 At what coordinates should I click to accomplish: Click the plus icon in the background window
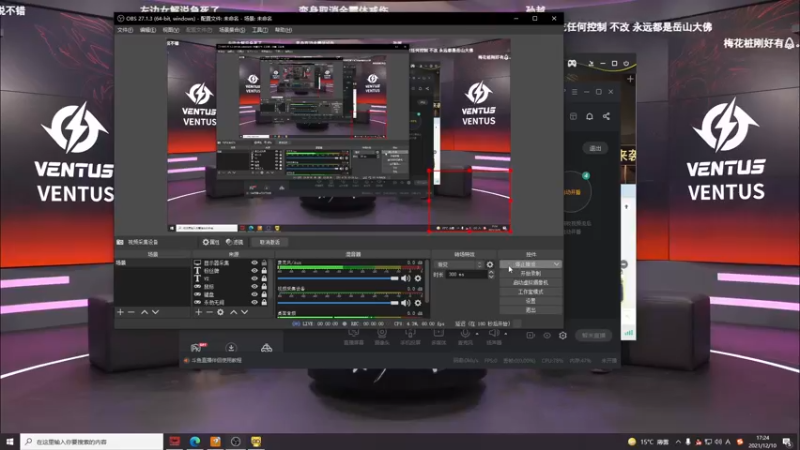[630, 79]
